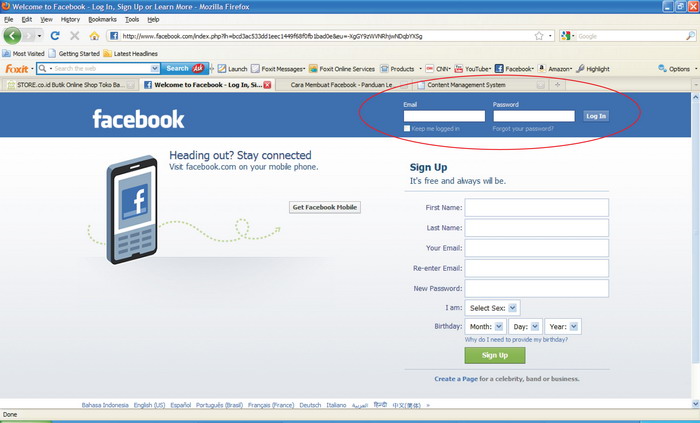Bookmark this page with the star icon
Image resolution: width=700 pixels, height=423 pixels.
click(538, 36)
